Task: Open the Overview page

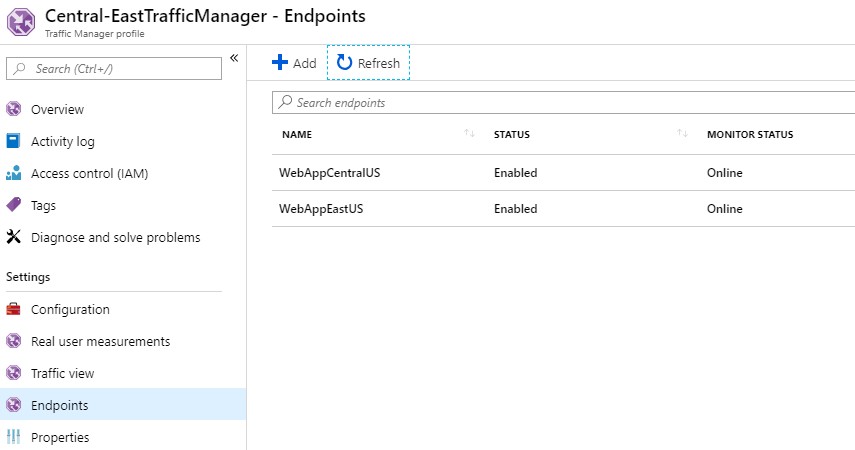Action: [x=57, y=110]
